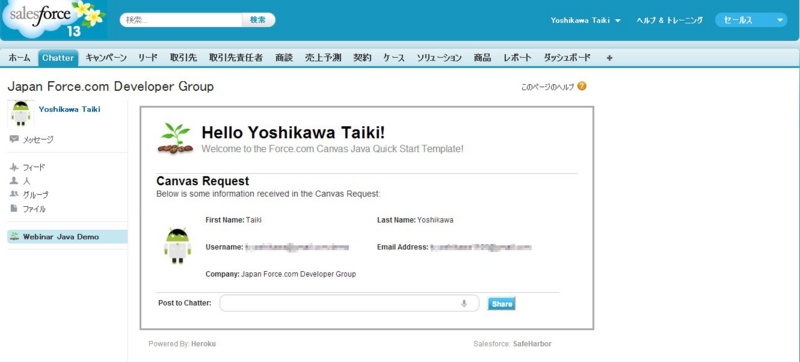Viewport: 800px width, 362px height.
Task: Click the Japan Force.com Developer Group page title
Action: coord(111,87)
